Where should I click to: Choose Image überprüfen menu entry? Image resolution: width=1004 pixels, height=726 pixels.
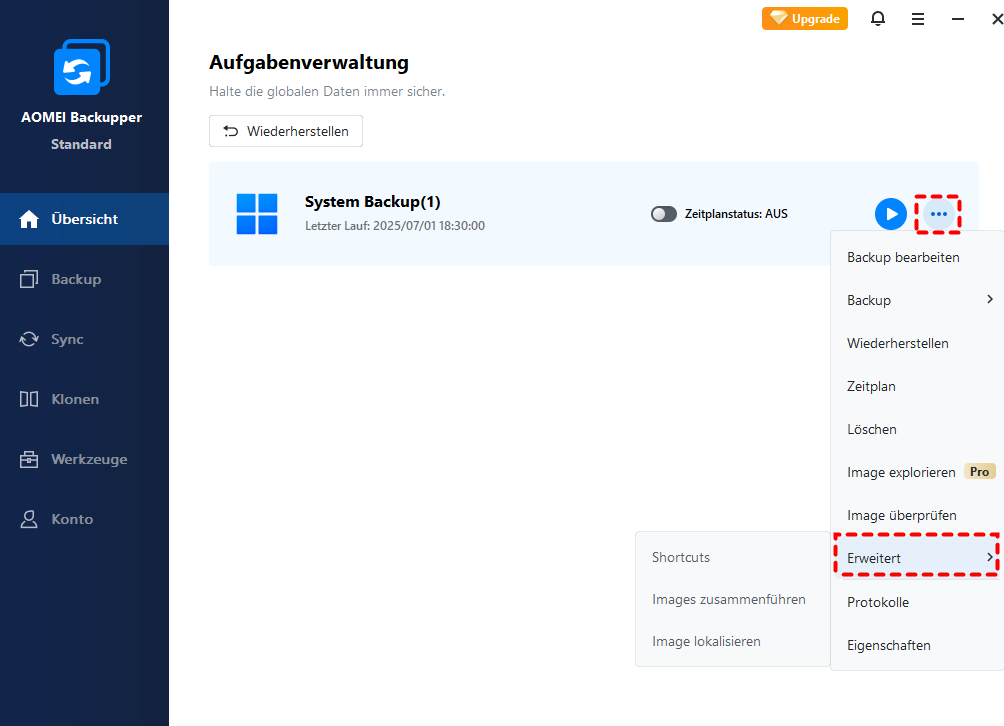pos(917,515)
